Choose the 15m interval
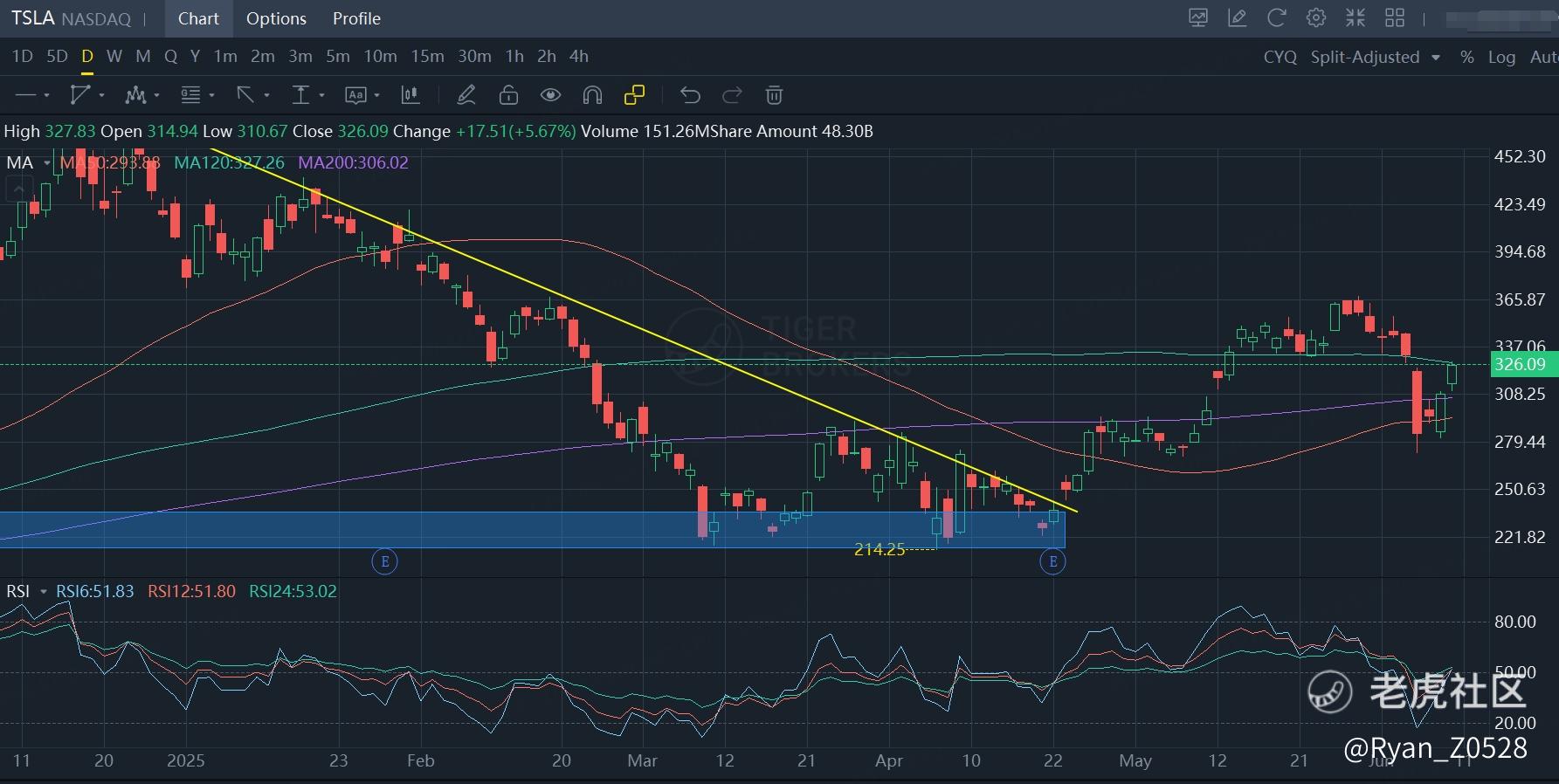Screen dimensions: 1559x784 [x=427, y=57]
